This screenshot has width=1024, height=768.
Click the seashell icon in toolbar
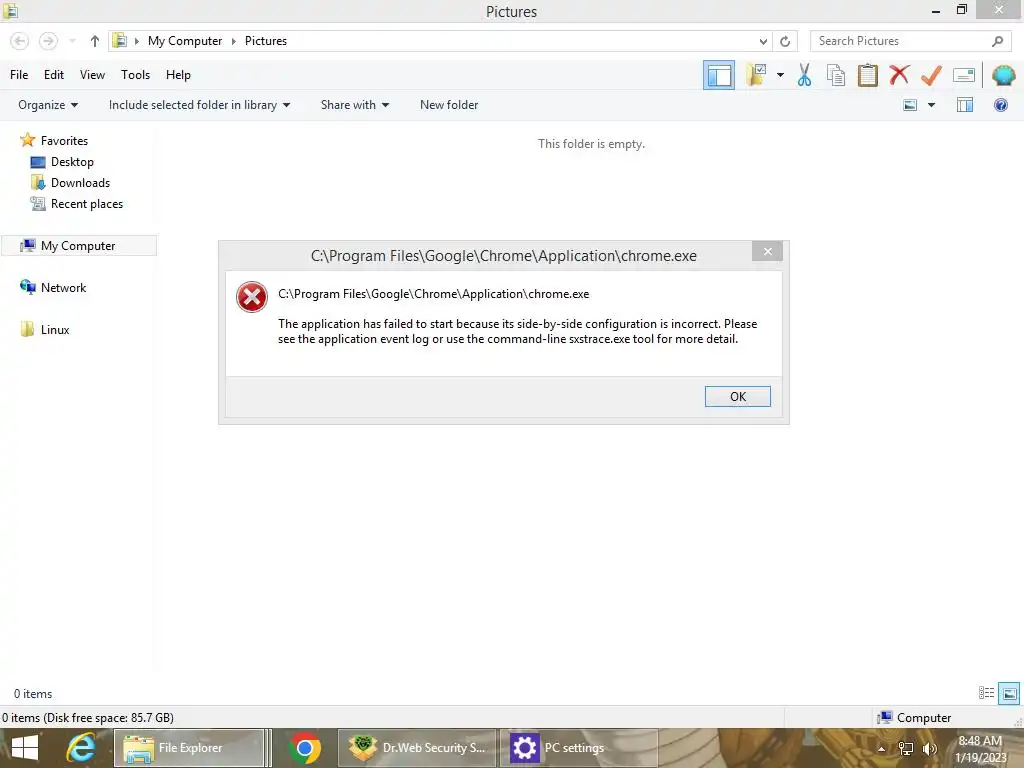tap(1003, 75)
